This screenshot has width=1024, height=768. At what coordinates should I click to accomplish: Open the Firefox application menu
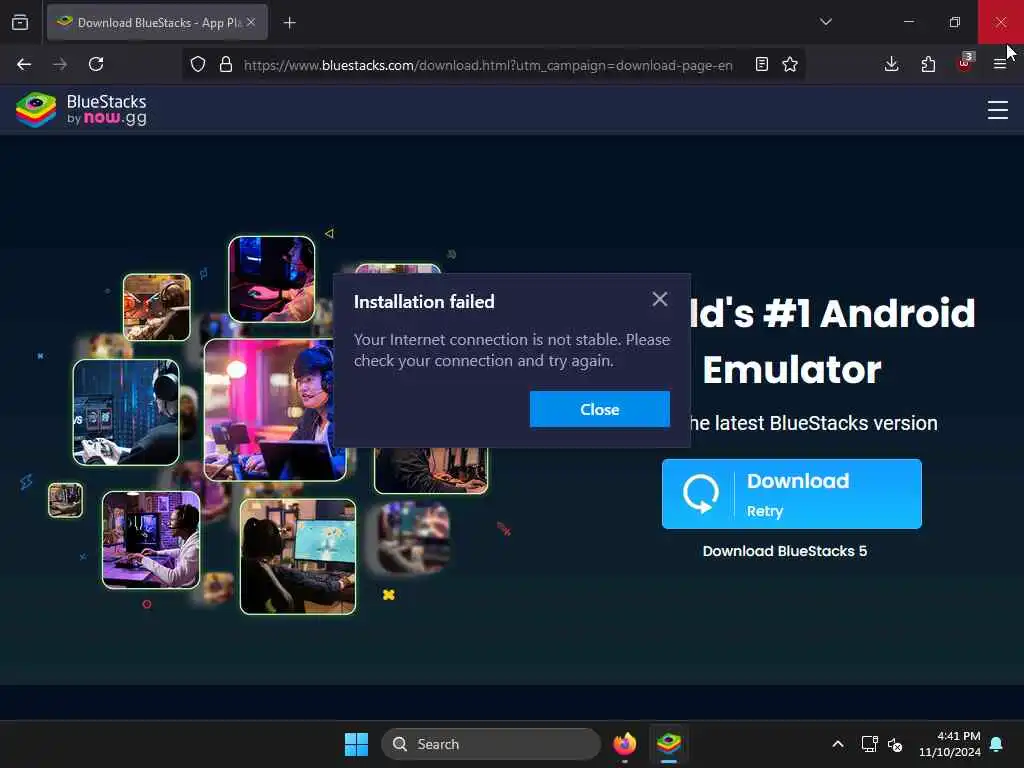pos(999,64)
